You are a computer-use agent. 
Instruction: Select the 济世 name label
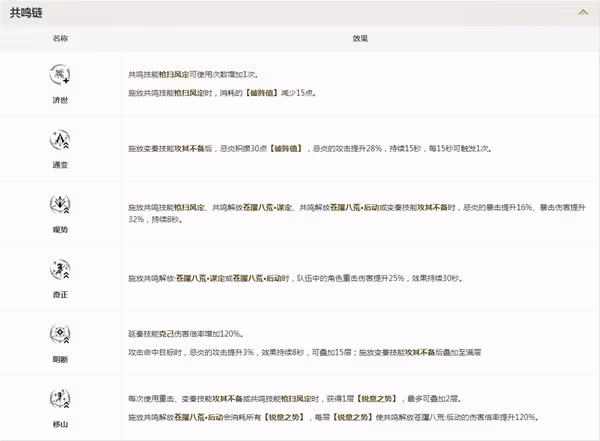click(x=60, y=100)
